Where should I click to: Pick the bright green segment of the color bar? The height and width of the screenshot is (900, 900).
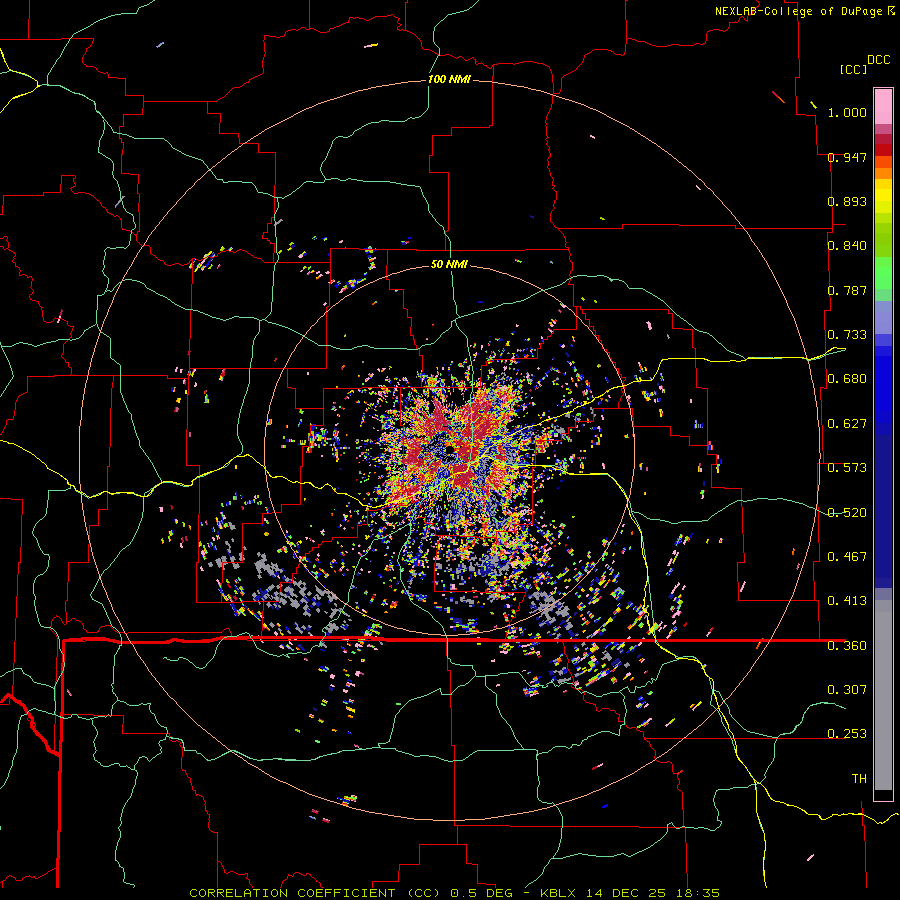click(883, 273)
